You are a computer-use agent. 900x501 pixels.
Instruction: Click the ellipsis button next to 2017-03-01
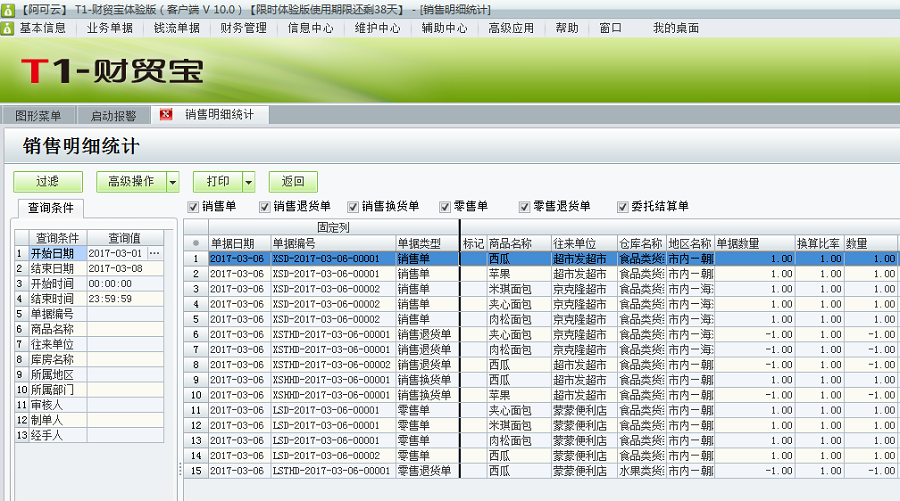(x=154, y=253)
